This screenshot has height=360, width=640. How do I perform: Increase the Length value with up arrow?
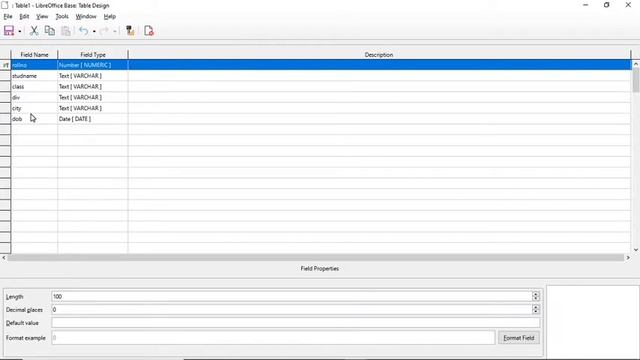tap(536, 294)
